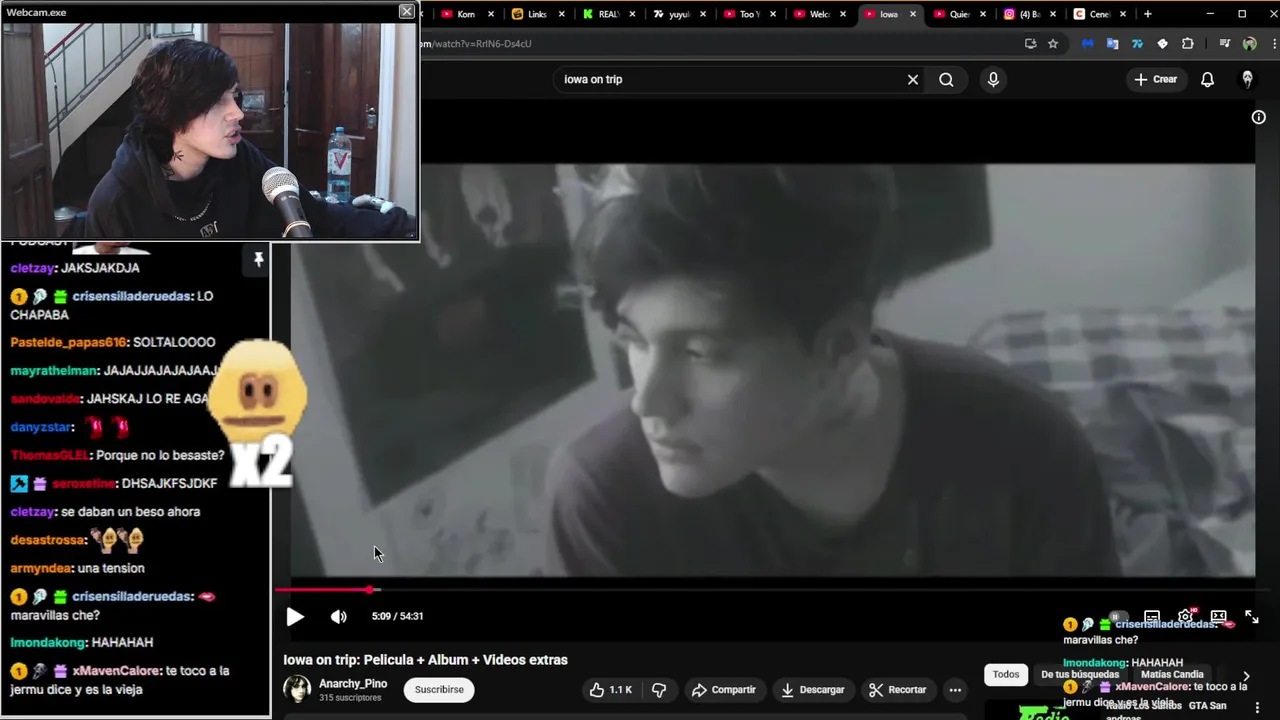Switch to theater mode view icon
1280x720 pixels.
1218,617
